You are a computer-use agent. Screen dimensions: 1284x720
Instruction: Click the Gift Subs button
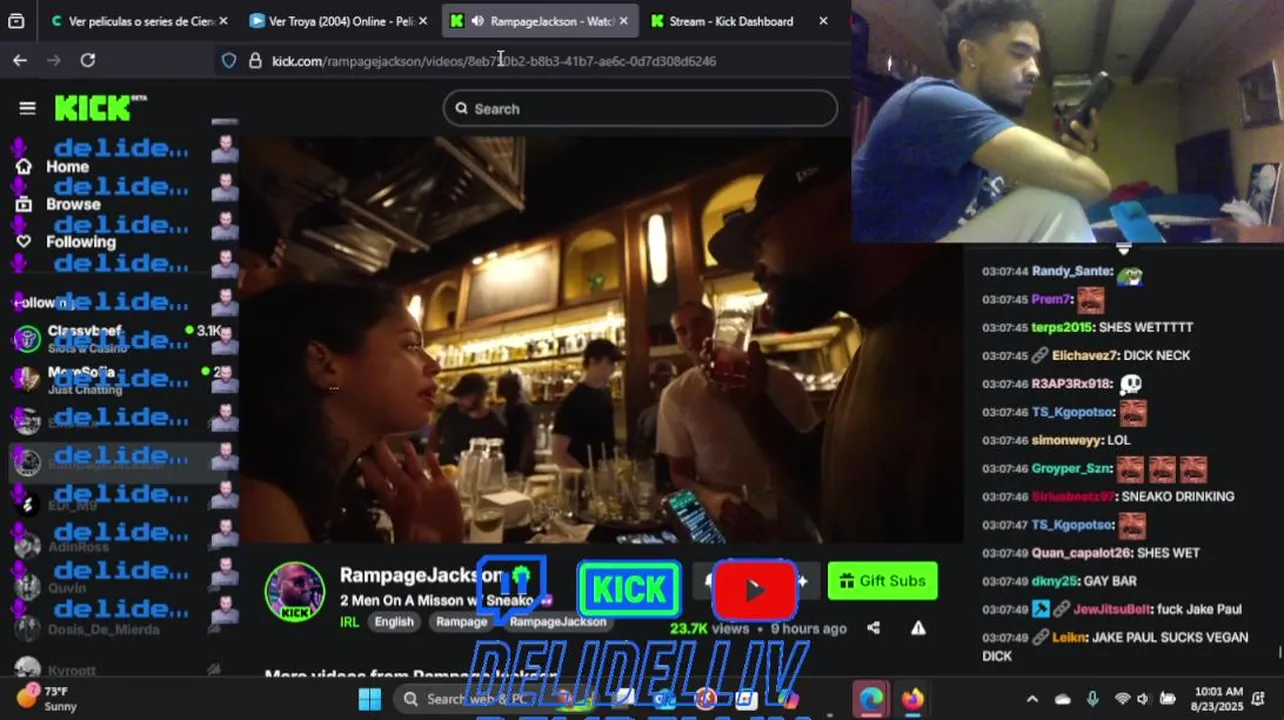click(x=882, y=581)
